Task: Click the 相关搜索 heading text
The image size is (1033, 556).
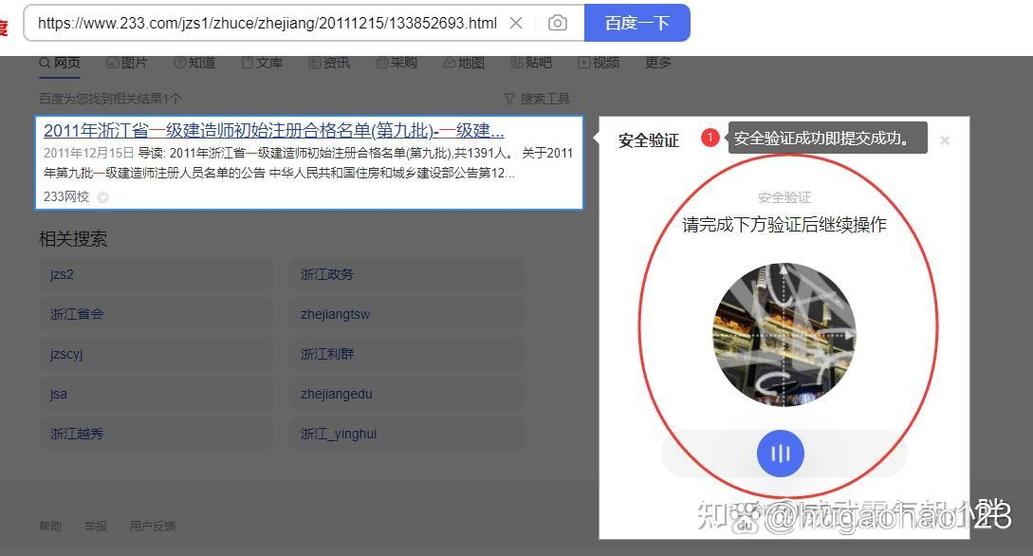Action: tap(72, 238)
